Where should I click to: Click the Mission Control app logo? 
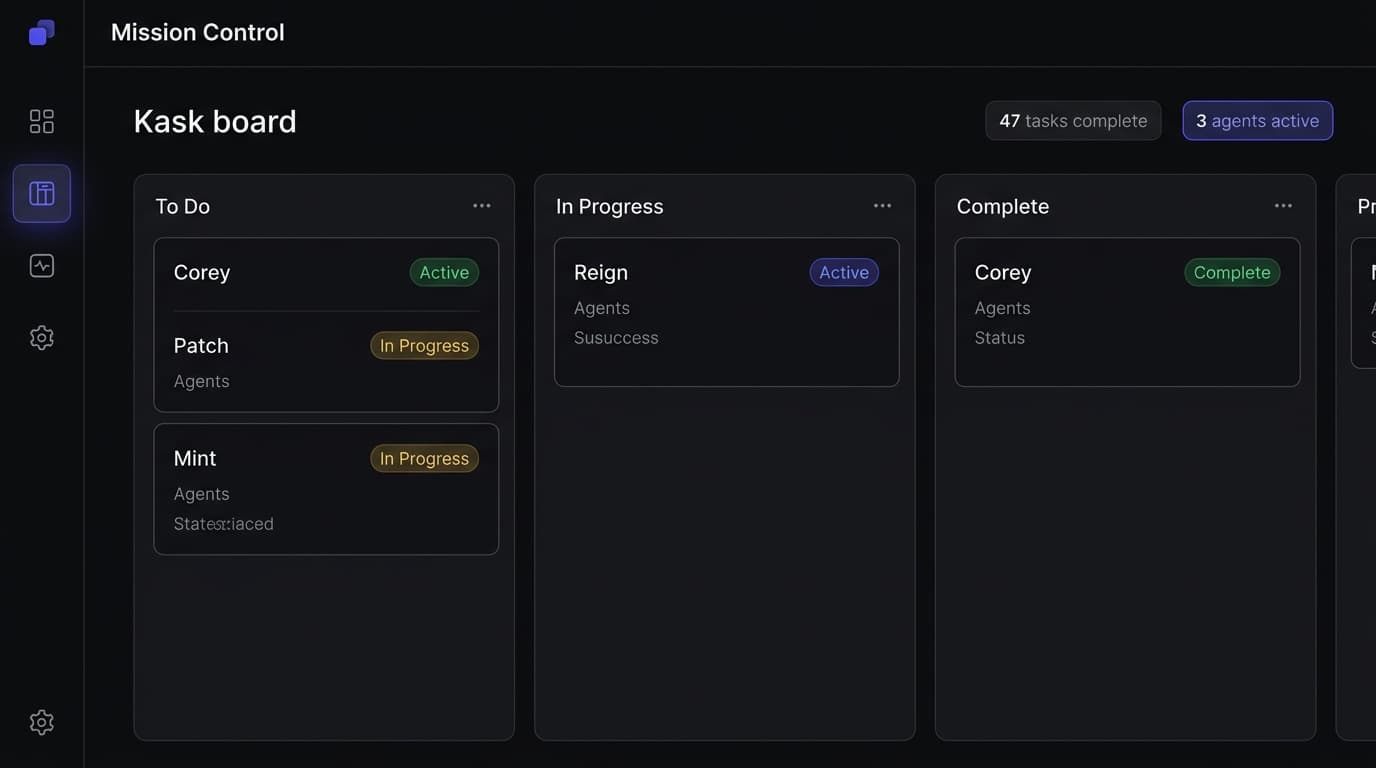(41, 33)
